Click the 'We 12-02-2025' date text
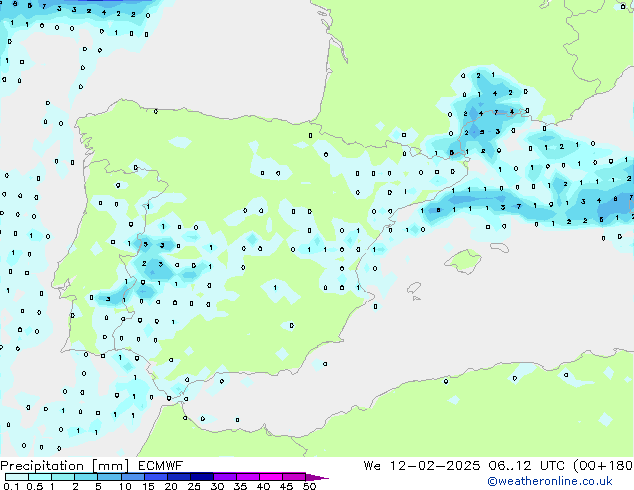The width and height of the screenshot is (634, 490). click(x=422, y=466)
